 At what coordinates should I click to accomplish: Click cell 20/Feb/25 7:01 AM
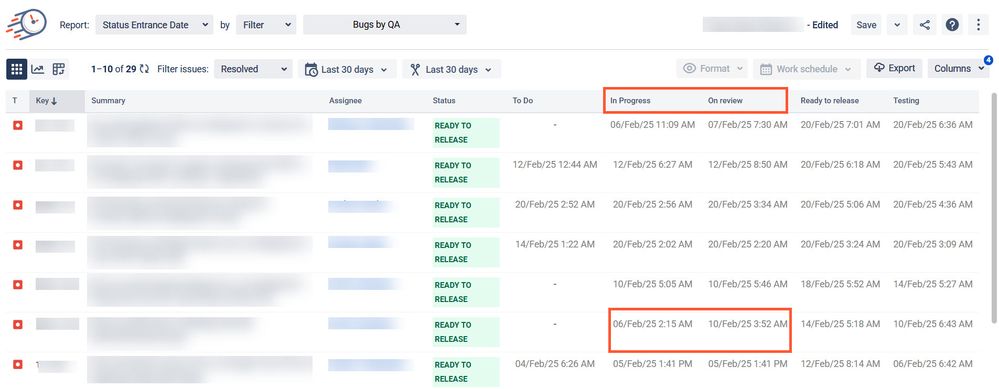tap(840, 125)
